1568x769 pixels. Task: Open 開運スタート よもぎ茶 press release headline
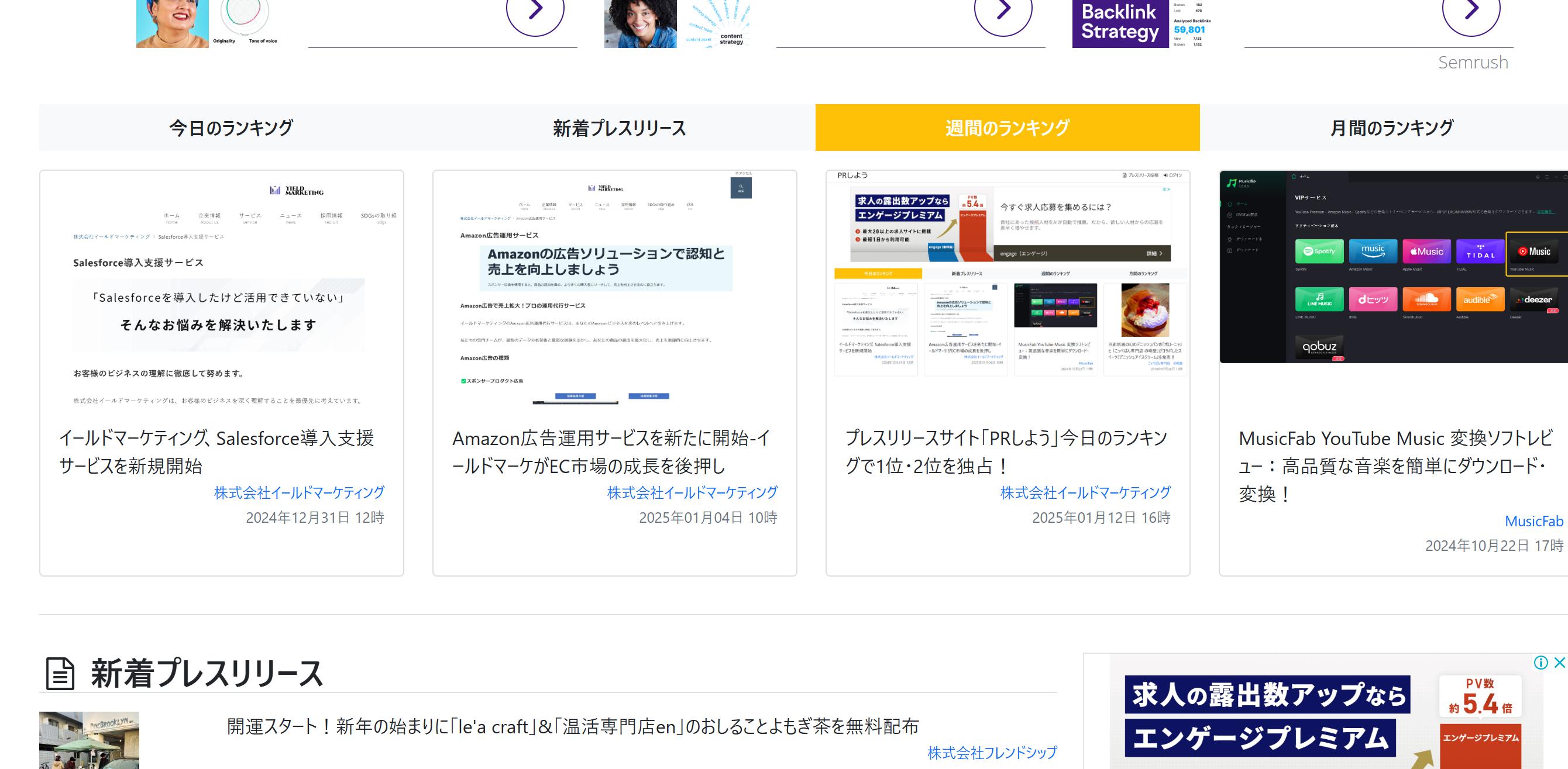click(x=572, y=726)
